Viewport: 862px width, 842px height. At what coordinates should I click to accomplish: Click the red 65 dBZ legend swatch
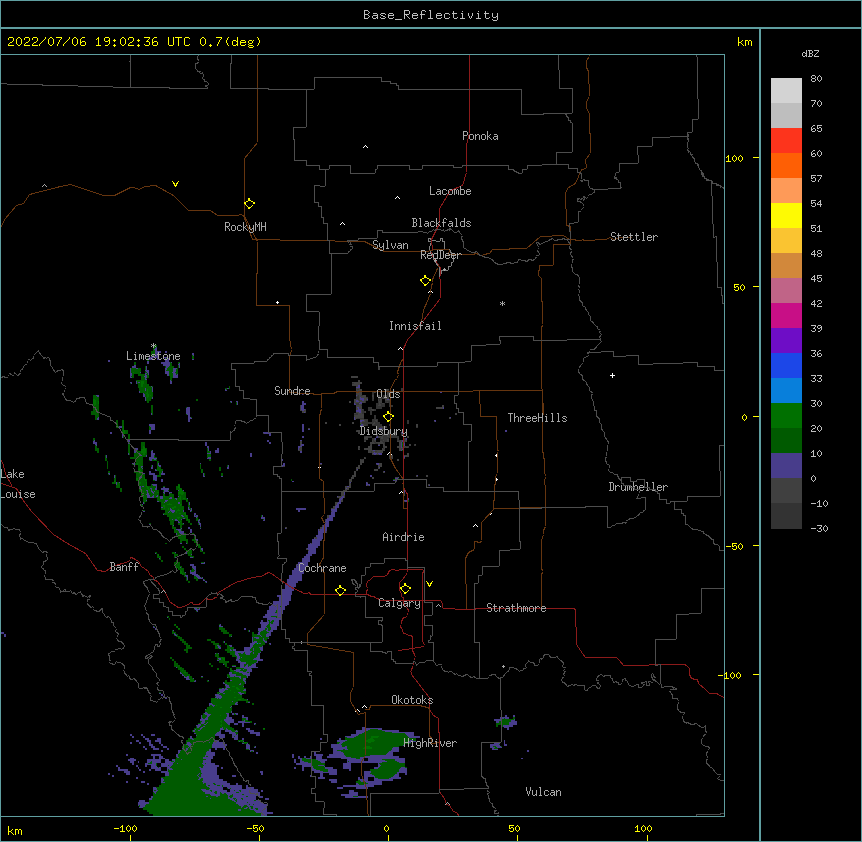[786, 140]
